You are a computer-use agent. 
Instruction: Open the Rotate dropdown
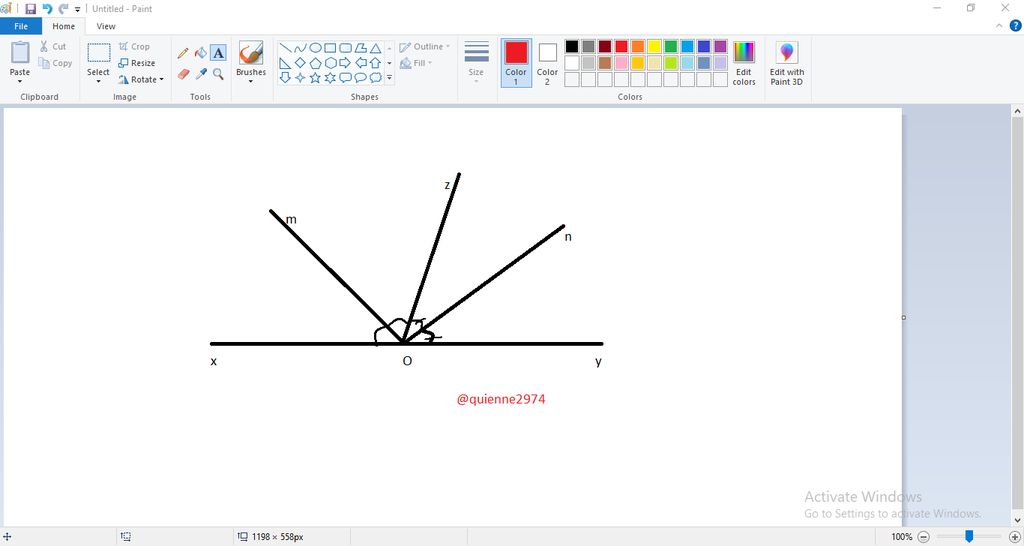click(x=141, y=80)
